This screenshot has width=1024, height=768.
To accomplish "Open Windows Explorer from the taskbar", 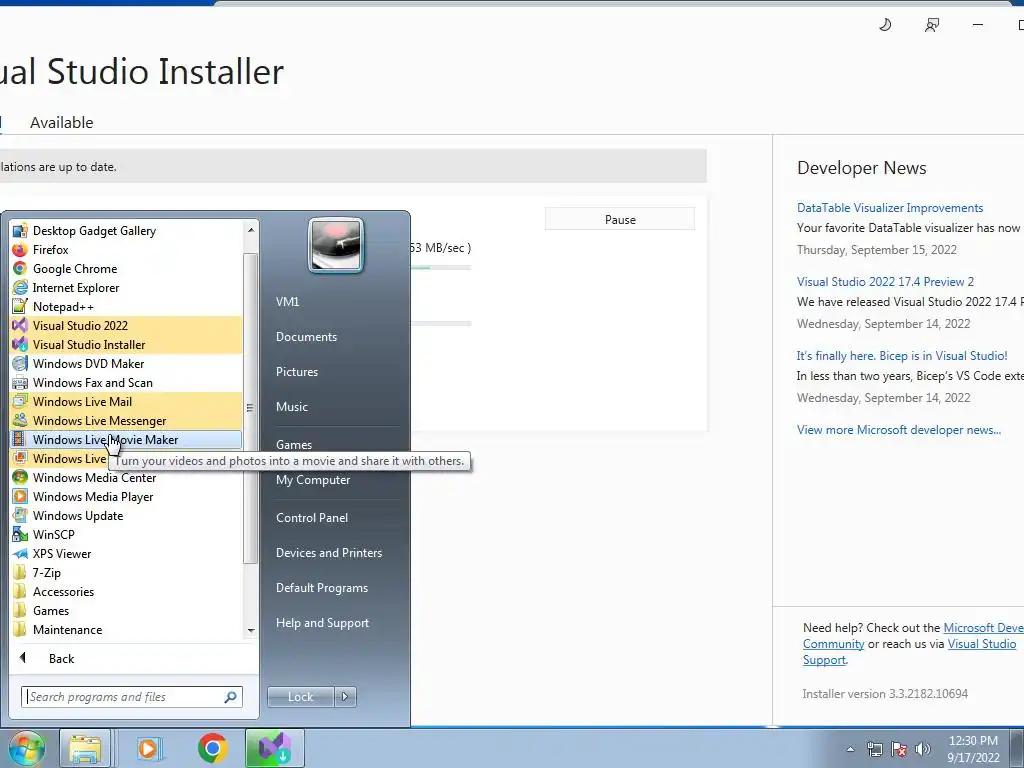I will pos(85,748).
